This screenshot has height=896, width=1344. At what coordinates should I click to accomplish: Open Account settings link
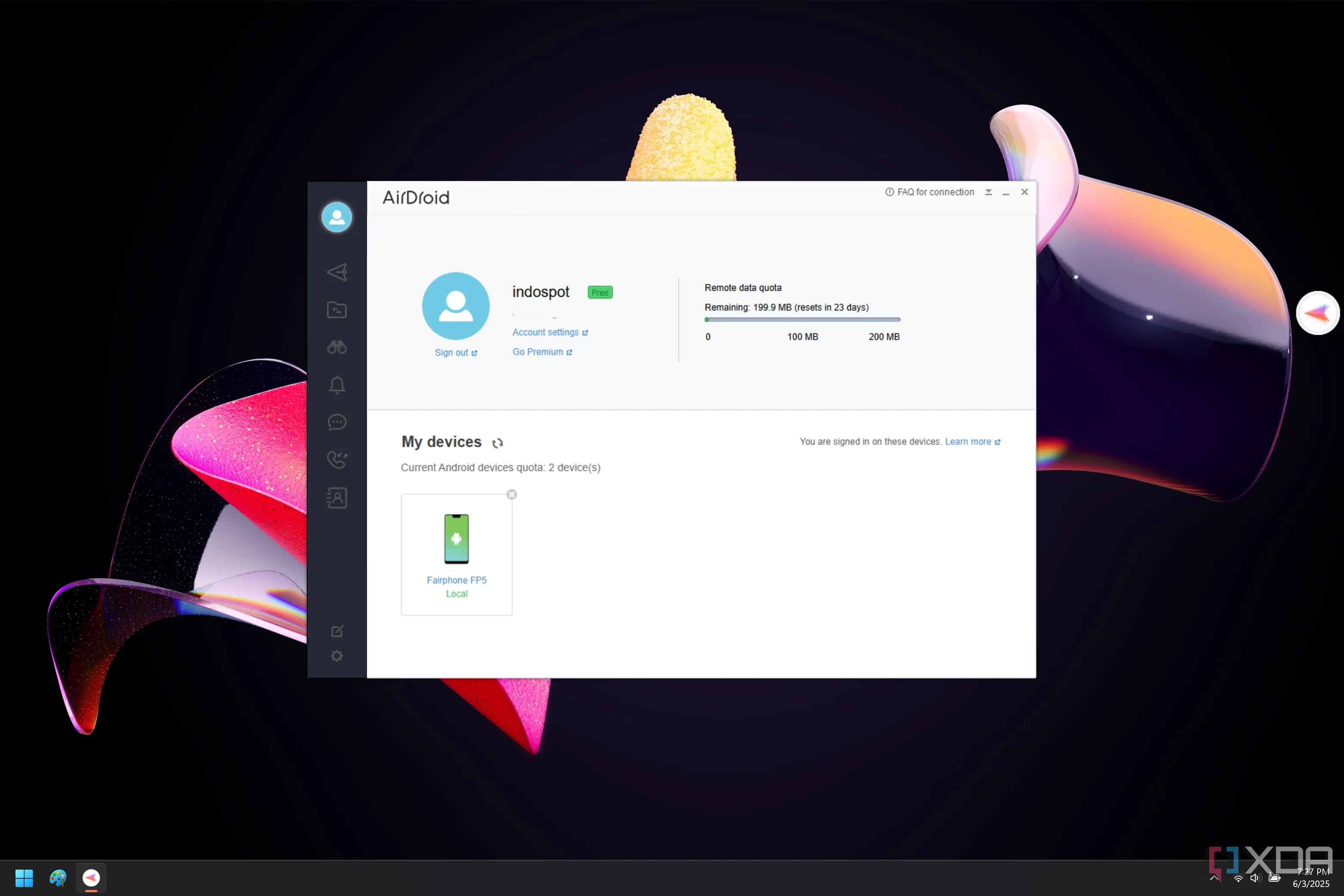click(550, 332)
